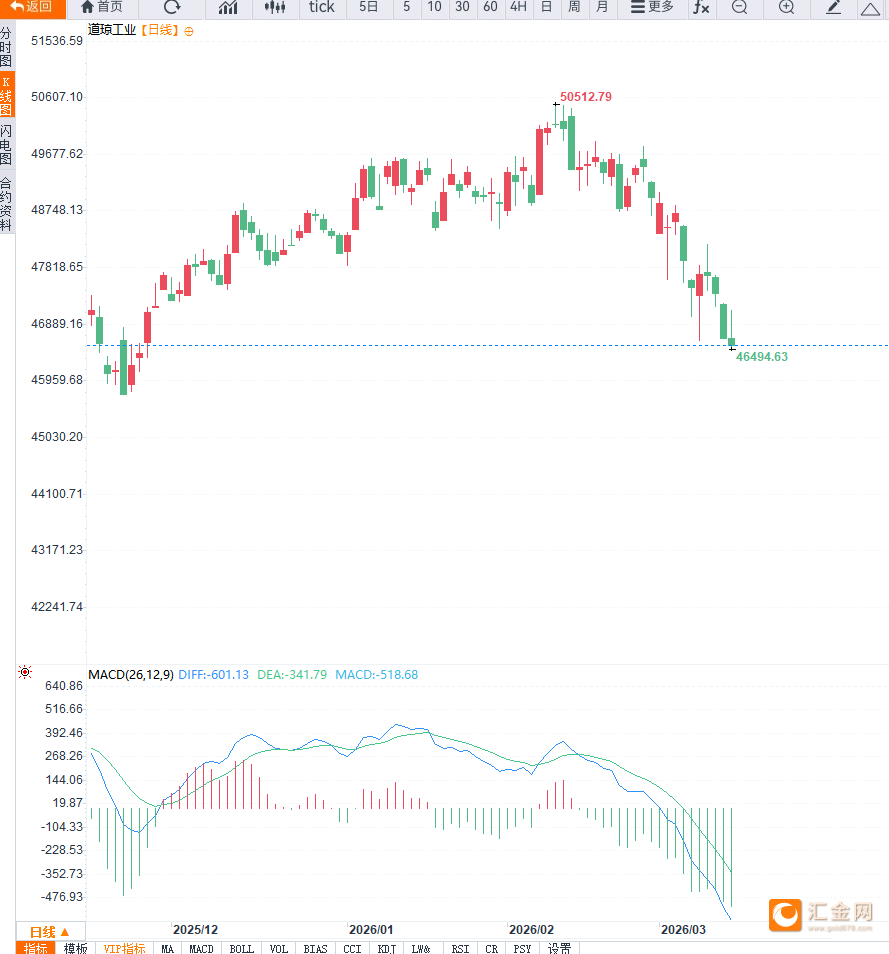This screenshot has width=889, height=954.
Task: Open the fx formula tool
Action: (702, 7)
